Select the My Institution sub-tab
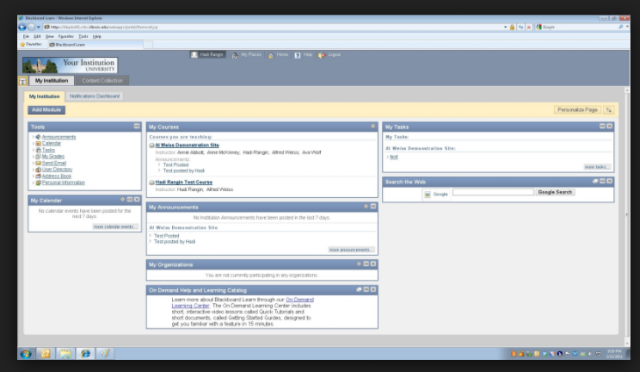Image resolution: width=640 pixels, height=372 pixels. pyautogui.click(x=44, y=96)
